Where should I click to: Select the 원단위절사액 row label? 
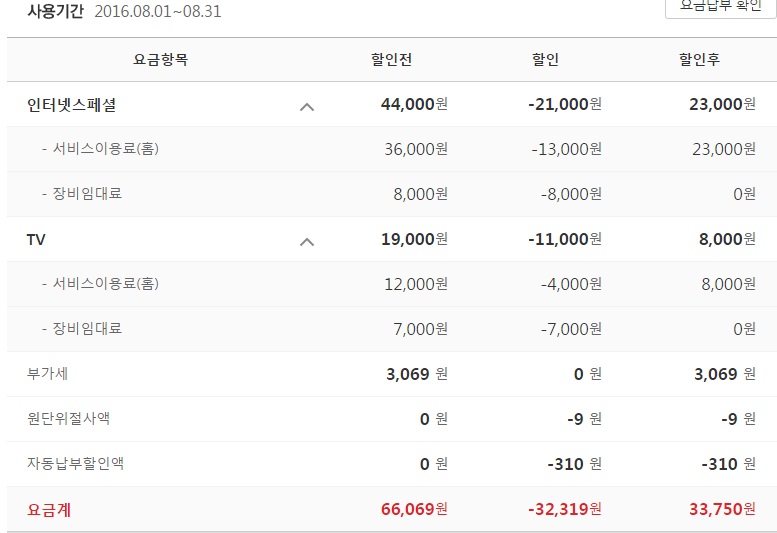[68, 419]
